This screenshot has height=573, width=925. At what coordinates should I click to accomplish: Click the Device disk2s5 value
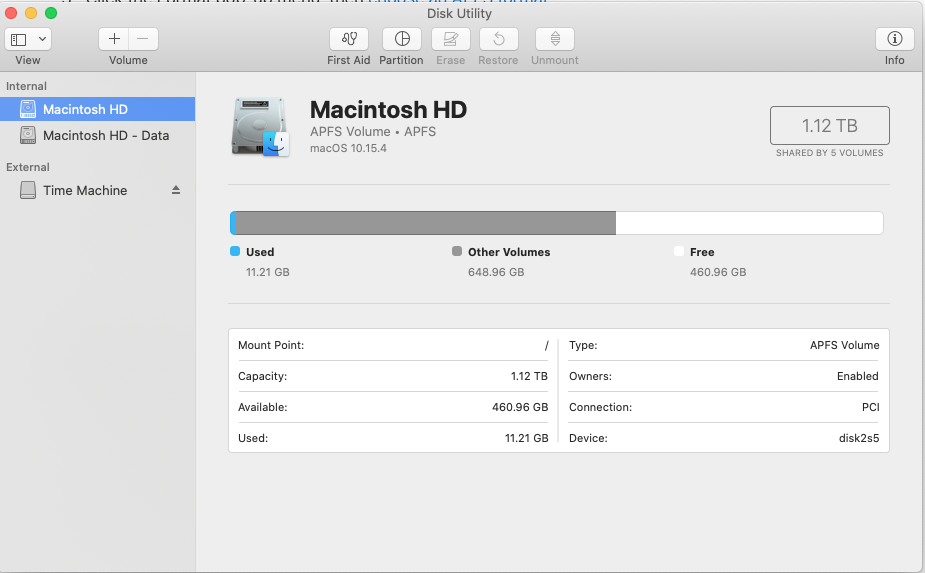click(x=859, y=438)
